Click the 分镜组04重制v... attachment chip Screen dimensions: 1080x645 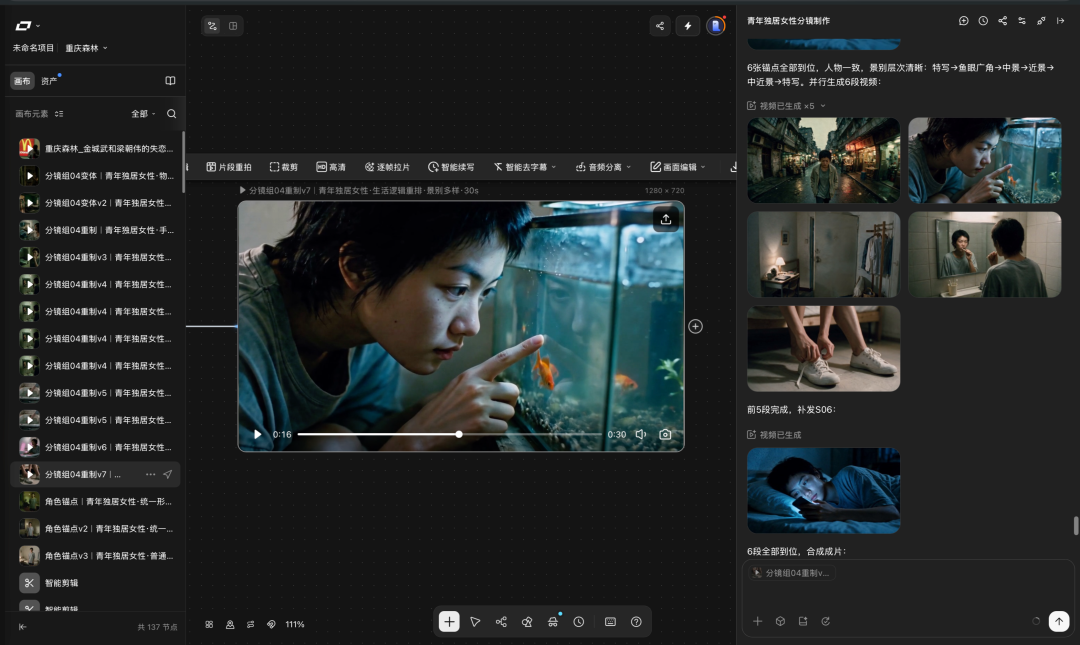(791, 573)
